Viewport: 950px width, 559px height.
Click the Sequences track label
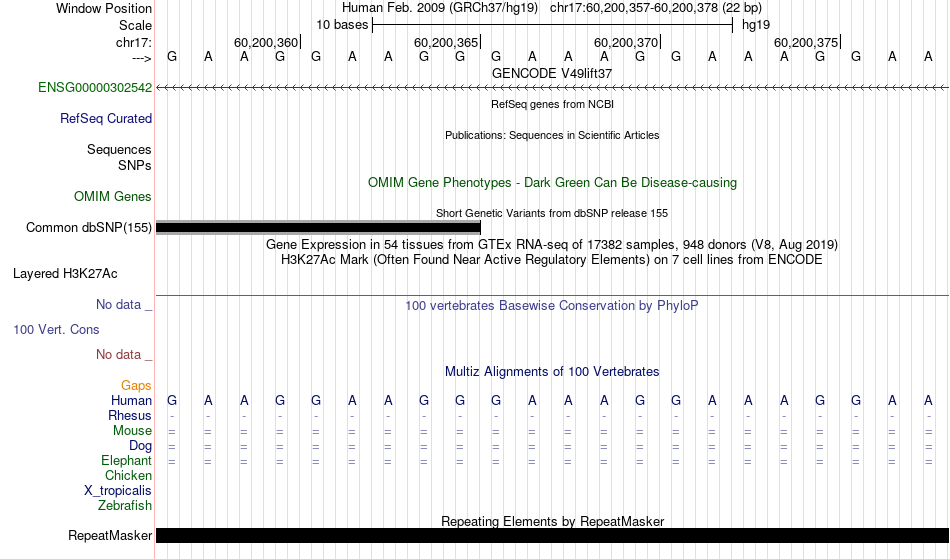coord(119,150)
